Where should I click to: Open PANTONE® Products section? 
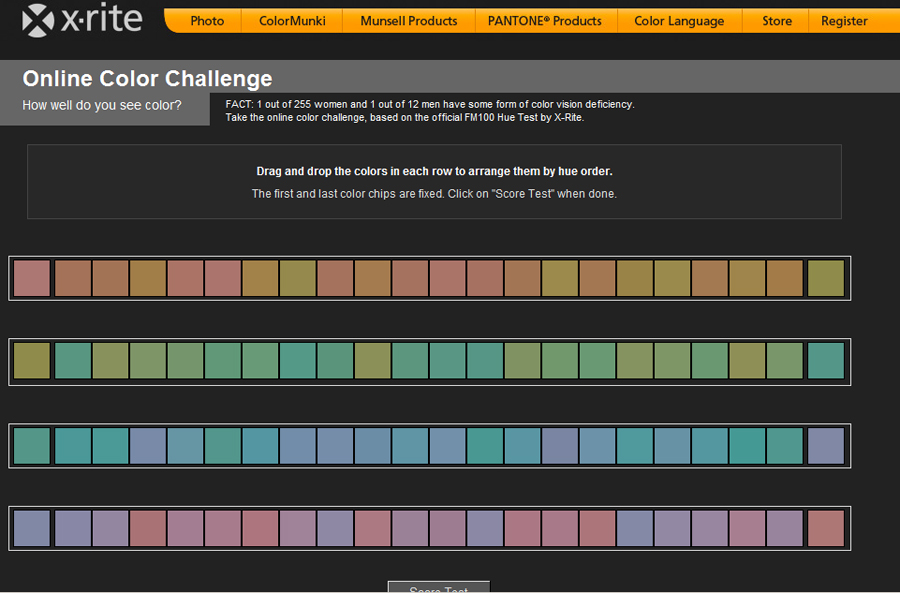(544, 21)
